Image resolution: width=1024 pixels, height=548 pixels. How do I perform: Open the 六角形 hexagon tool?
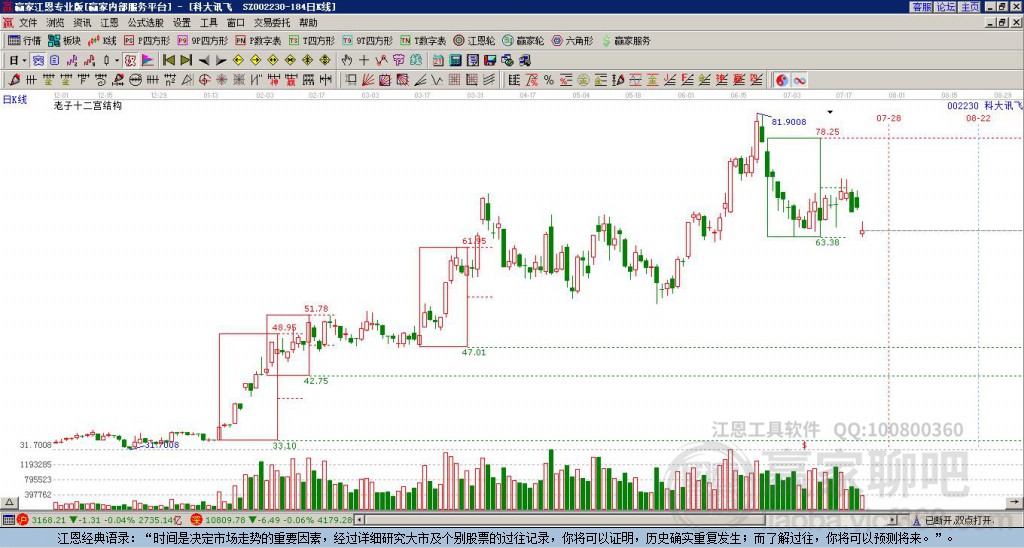[573, 40]
